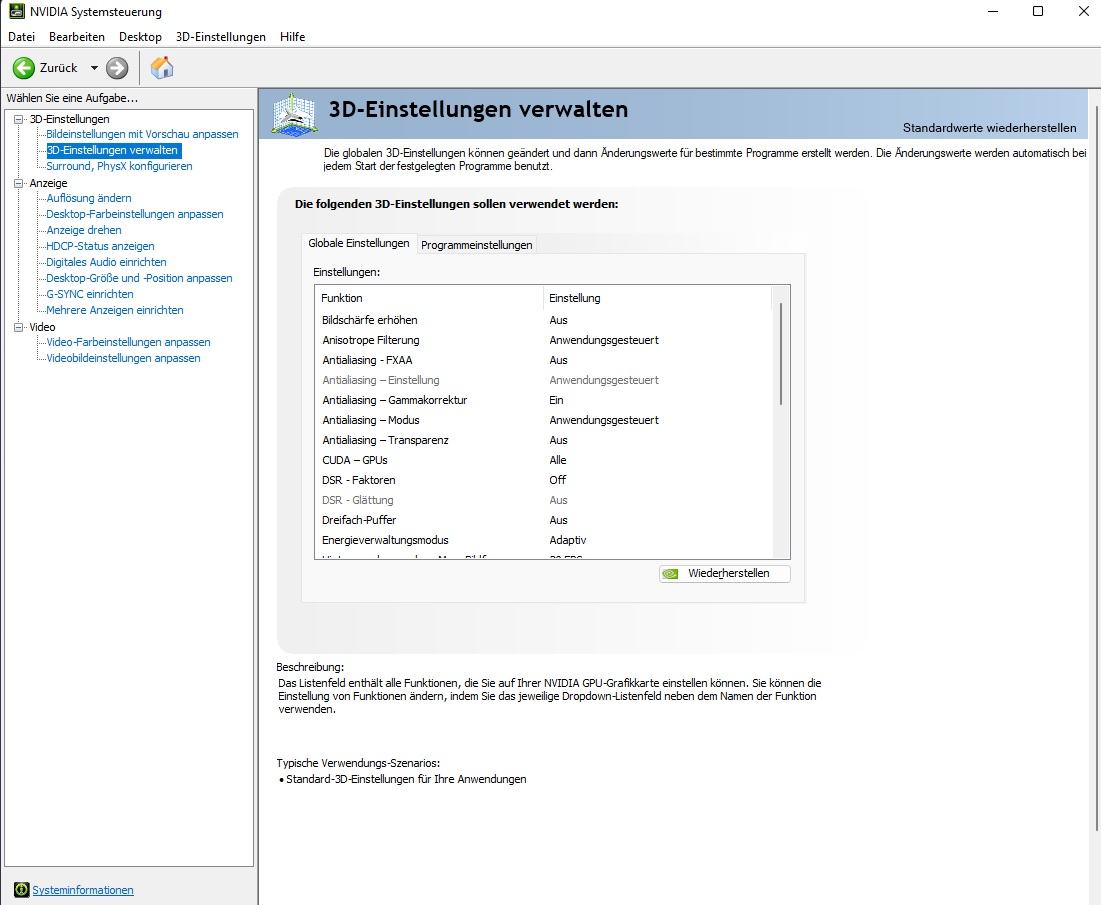
Task: Switch to the Programmeinstellungen tab
Action: 477,245
